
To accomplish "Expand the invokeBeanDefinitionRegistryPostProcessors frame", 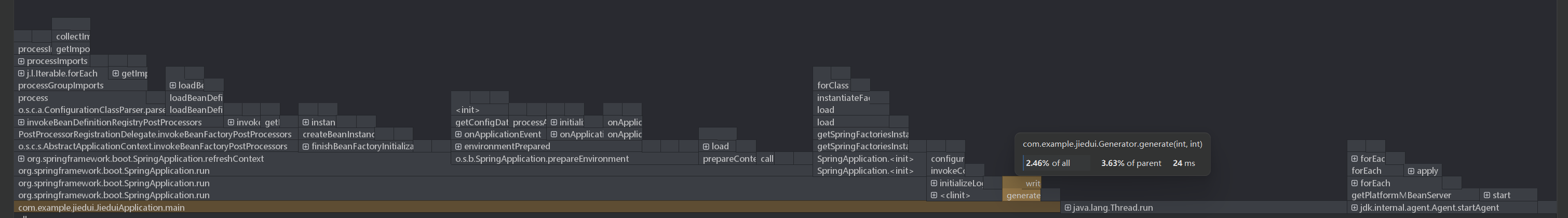I will point(21,122).
